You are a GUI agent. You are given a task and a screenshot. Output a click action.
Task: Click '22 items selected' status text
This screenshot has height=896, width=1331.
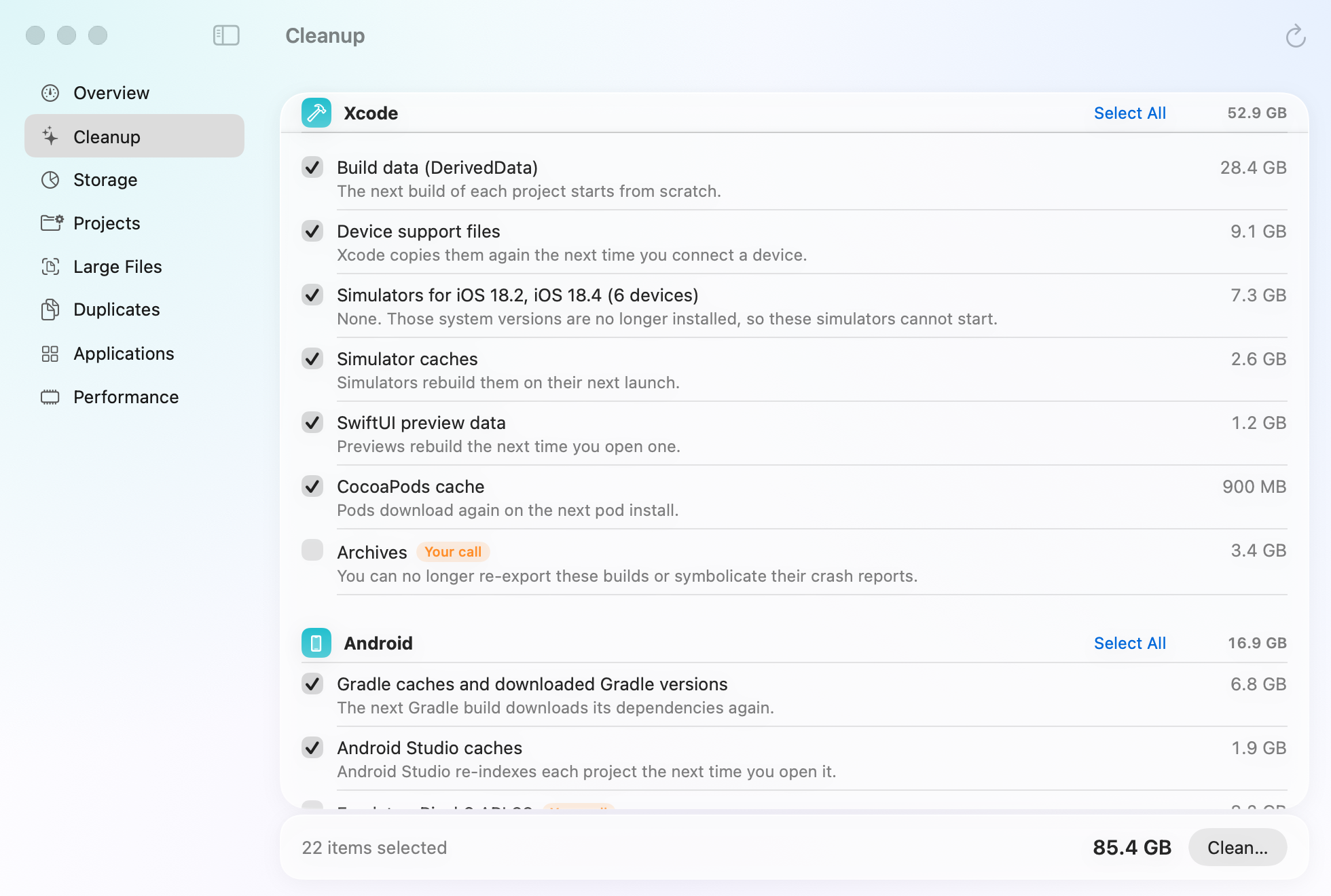coord(374,848)
